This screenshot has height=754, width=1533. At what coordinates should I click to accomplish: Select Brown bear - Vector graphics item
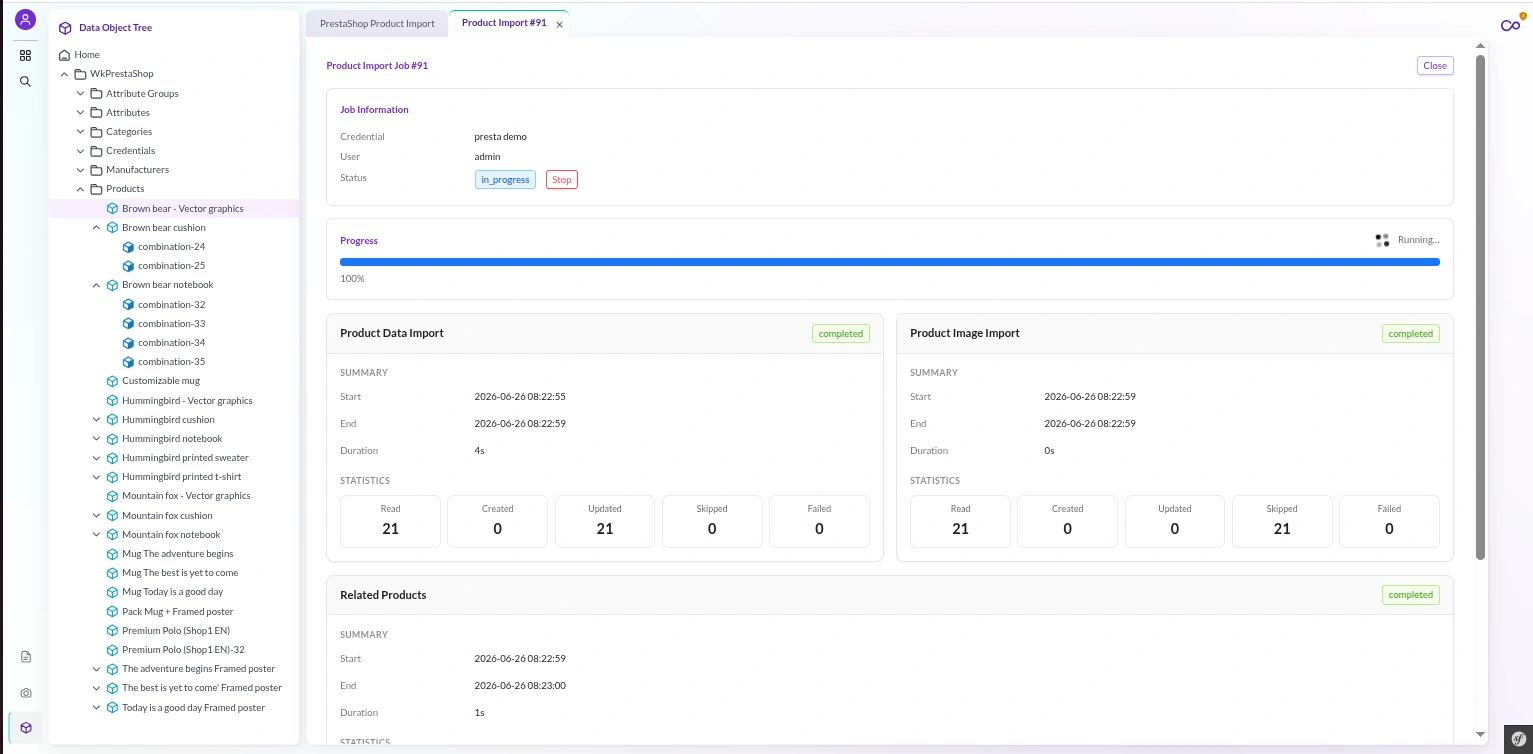(x=183, y=209)
